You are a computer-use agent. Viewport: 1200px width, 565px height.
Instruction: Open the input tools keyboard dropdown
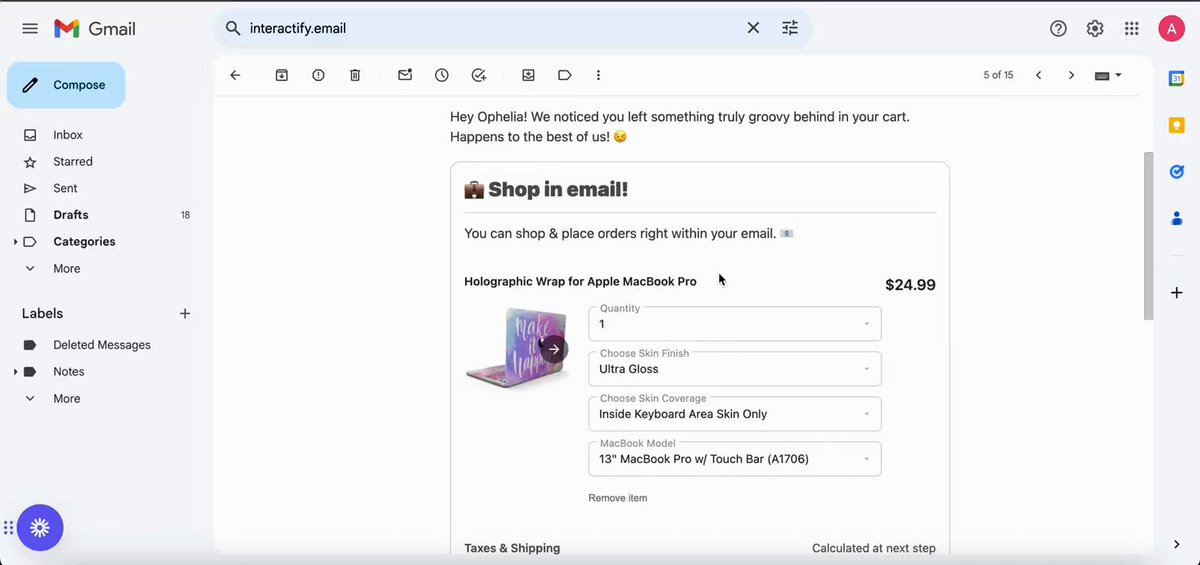[1108, 75]
